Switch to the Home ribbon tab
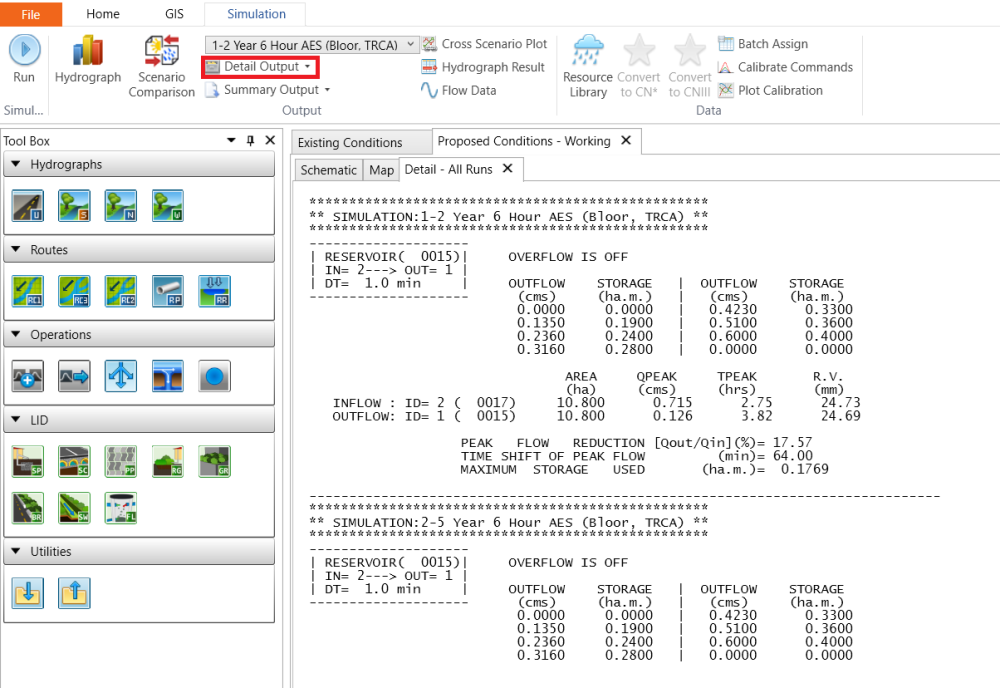 point(103,14)
